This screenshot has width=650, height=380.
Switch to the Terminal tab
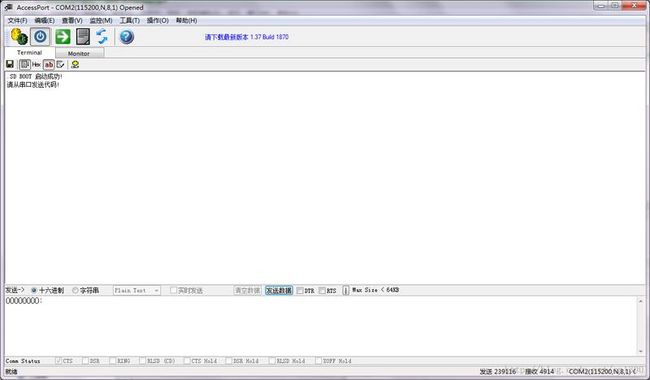[29, 53]
